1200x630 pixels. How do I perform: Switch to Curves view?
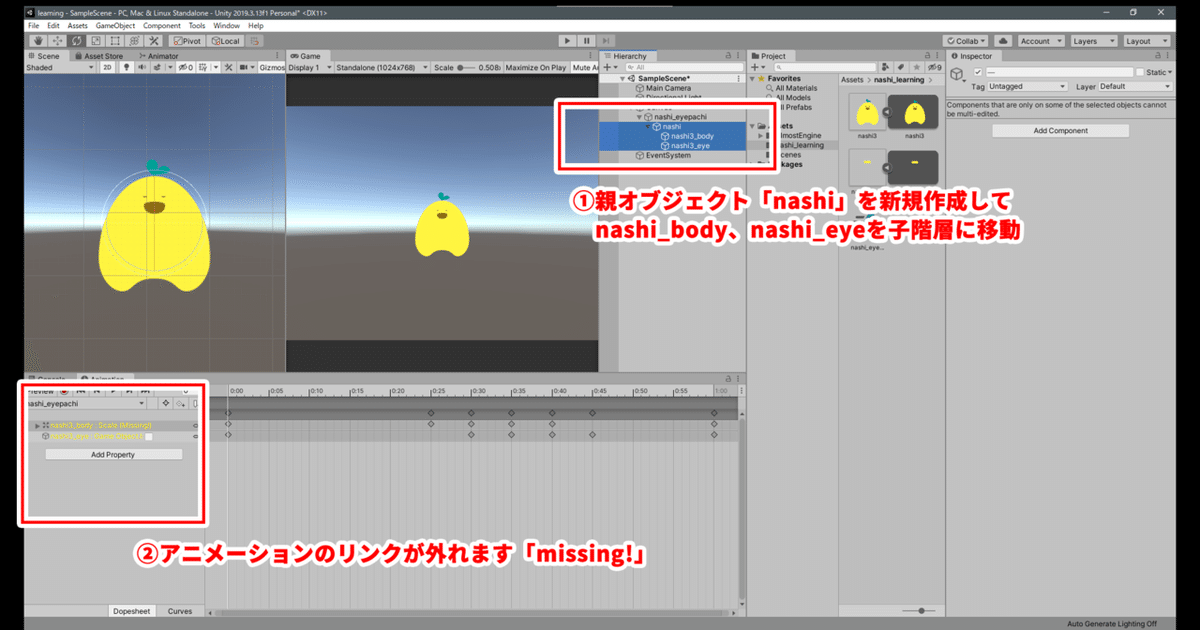click(180, 610)
